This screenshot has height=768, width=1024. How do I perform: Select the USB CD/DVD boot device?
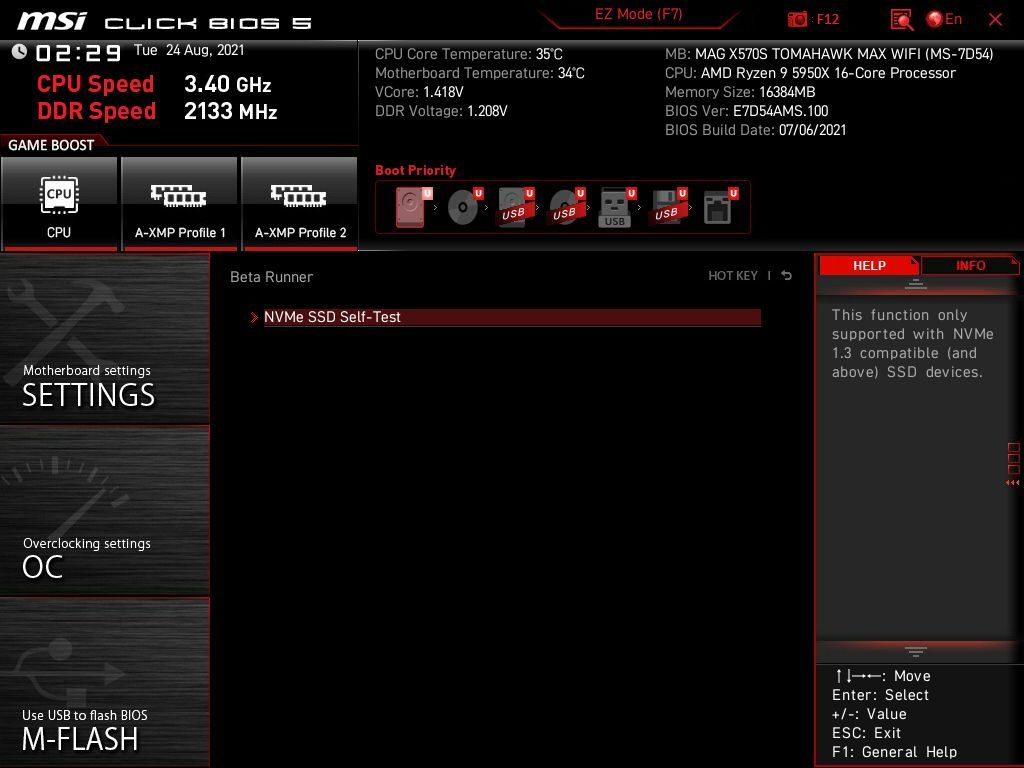pos(566,207)
